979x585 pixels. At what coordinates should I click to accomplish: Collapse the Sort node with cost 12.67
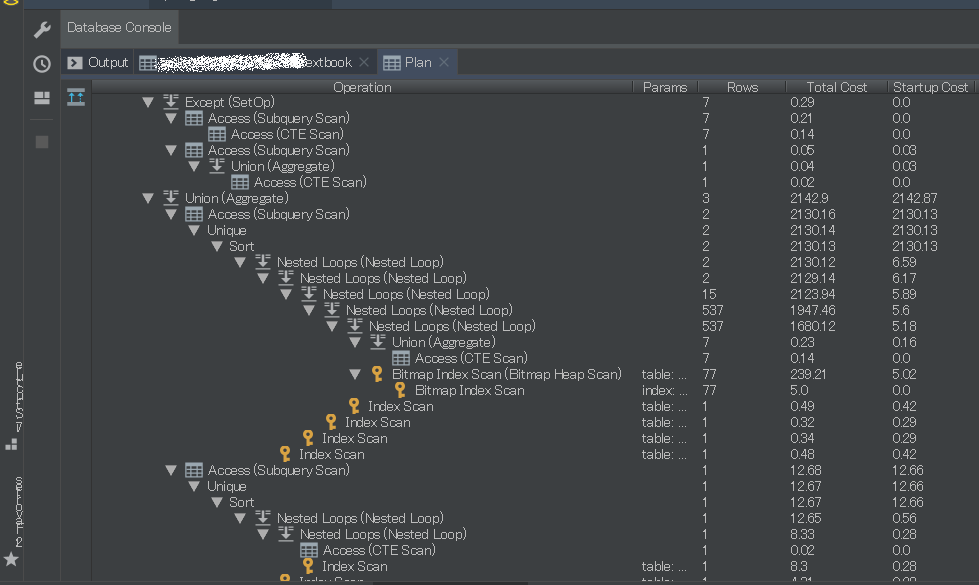pyautogui.click(x=217, y=503)
